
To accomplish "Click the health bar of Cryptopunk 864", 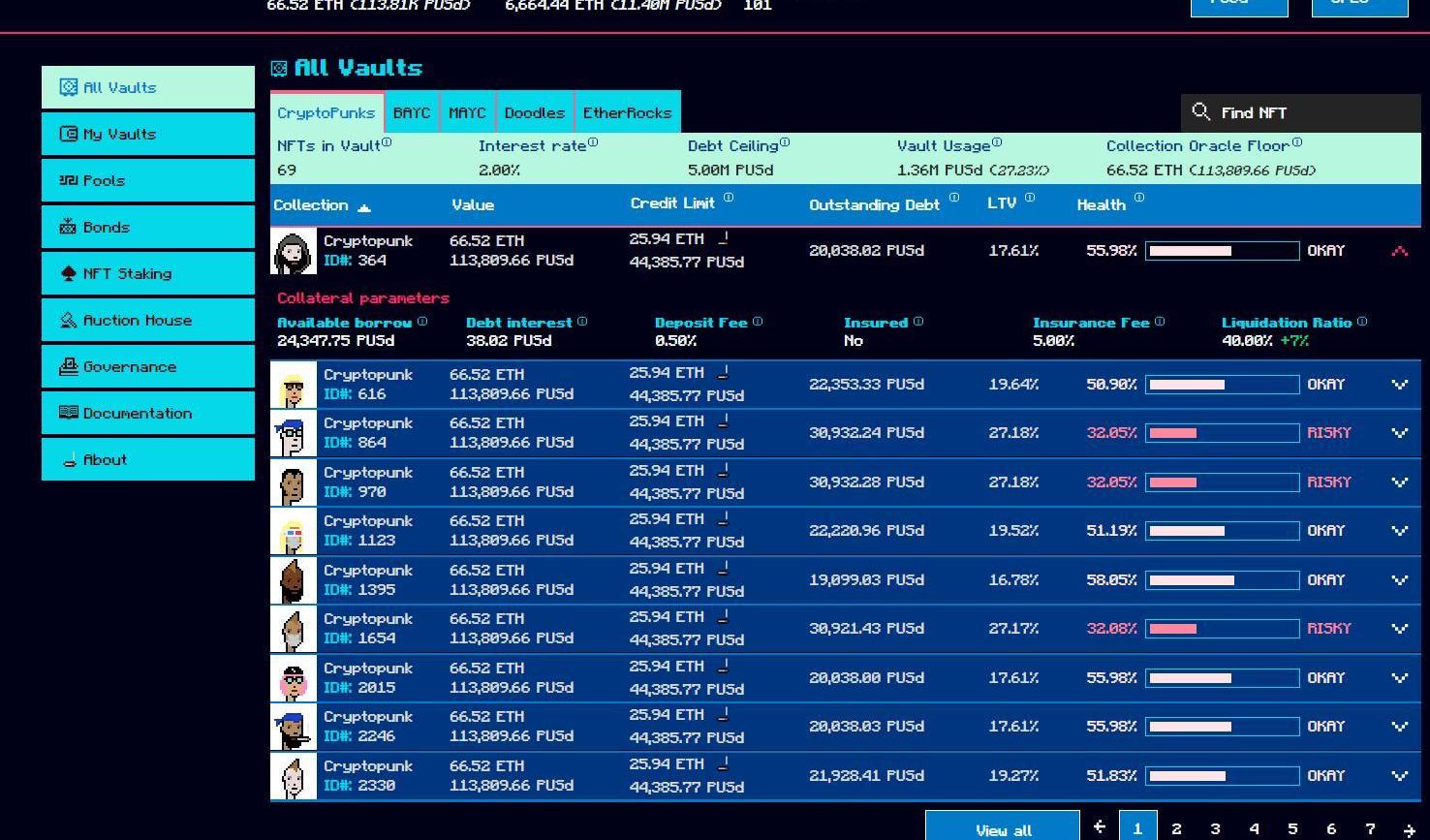I will tap(1222, 433).
